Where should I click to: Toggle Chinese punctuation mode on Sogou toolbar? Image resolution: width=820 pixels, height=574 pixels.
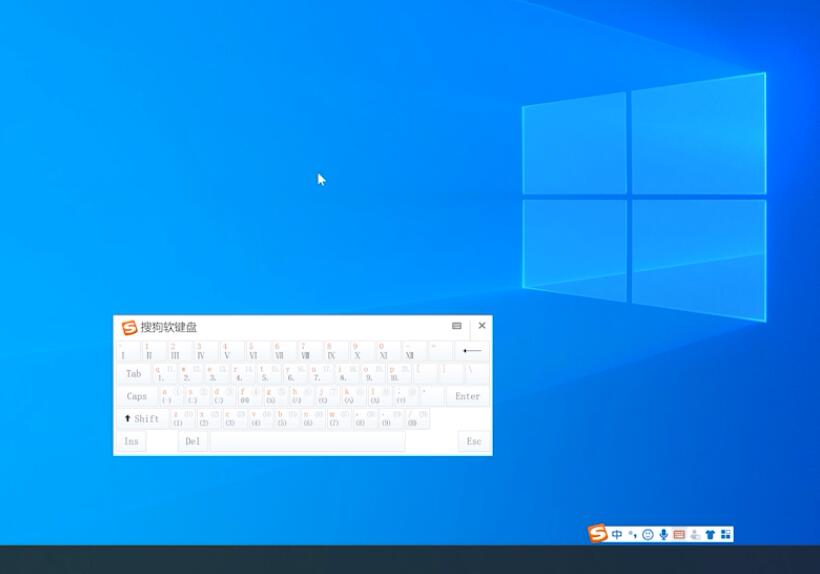click(633, 534)
